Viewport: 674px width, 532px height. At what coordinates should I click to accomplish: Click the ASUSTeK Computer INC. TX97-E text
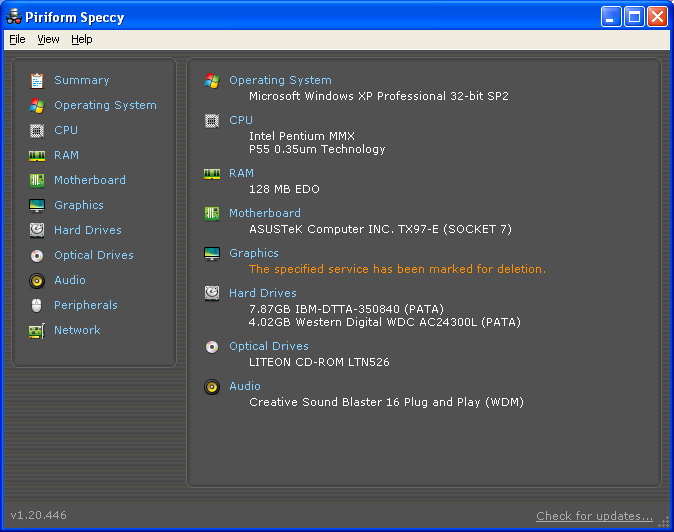pos(380,229)
